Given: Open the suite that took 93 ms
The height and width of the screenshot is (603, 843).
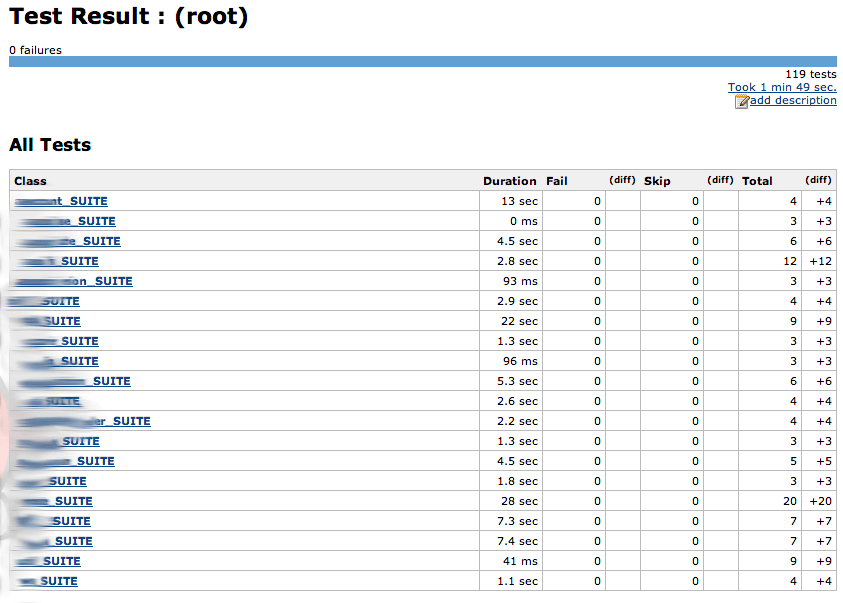Looking at the screenshot, I should (73, 281).
